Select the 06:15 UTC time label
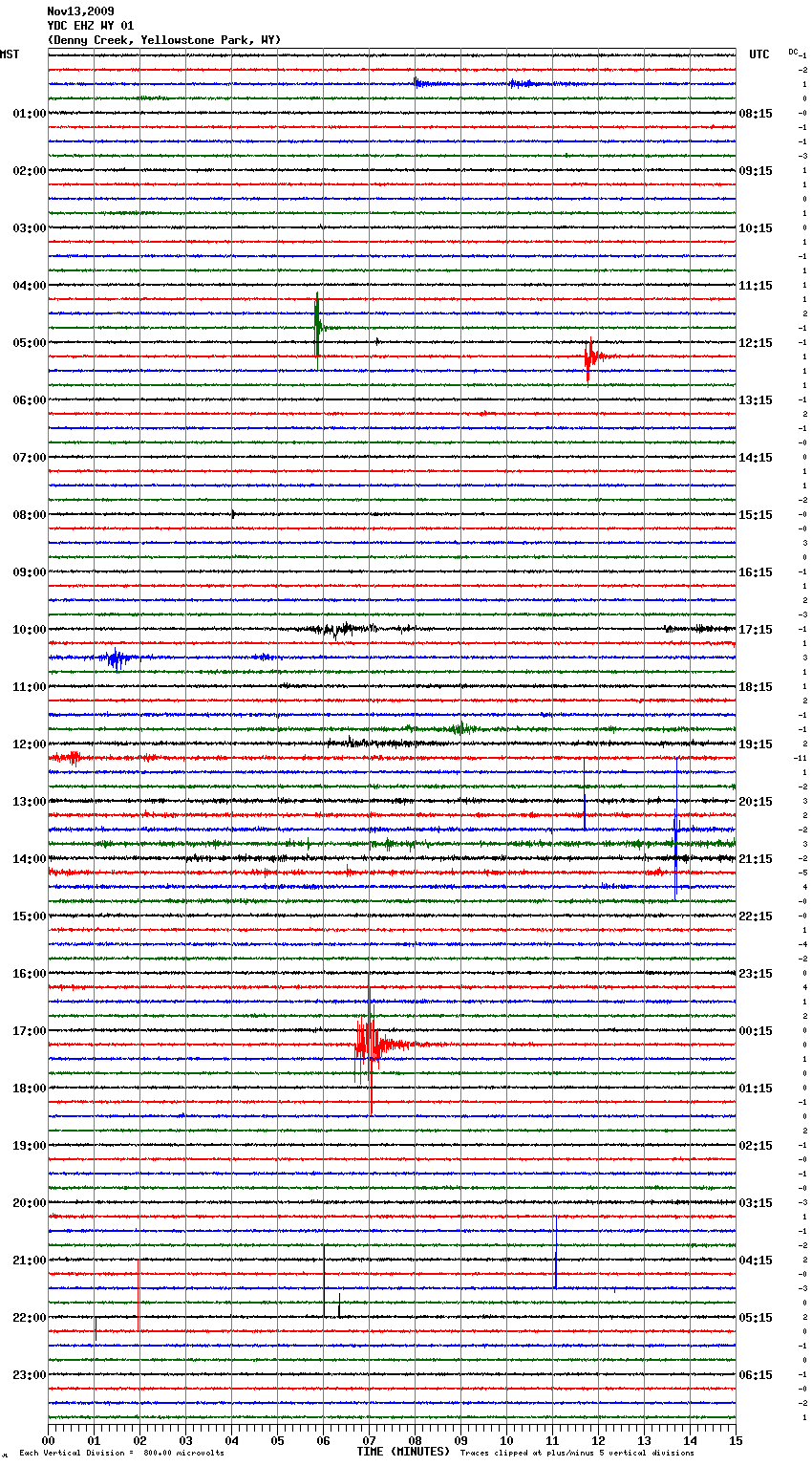This screenshot has height=1466, width=812. (756, 1375)
